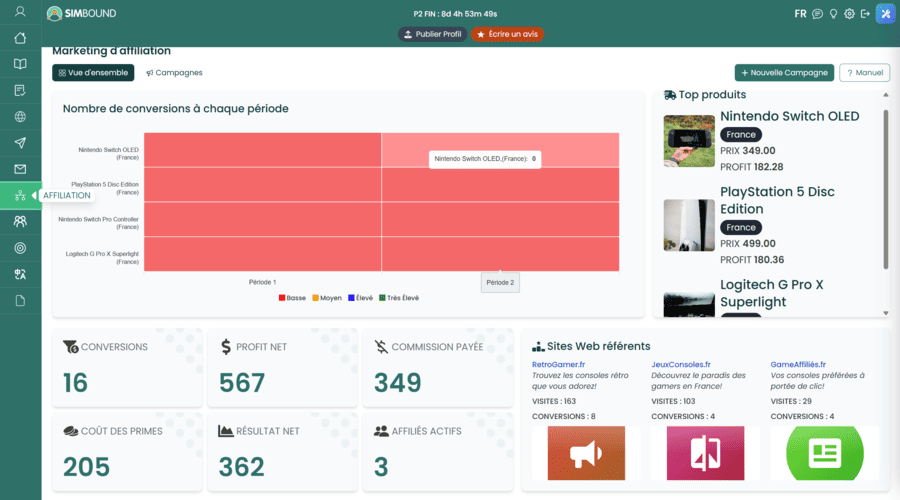Image resolution: width=900 pixels, height=500 pixels.
Task: Open the notes/report icon in sidebar
Action: pyautogui.click(x=20, y=90)
